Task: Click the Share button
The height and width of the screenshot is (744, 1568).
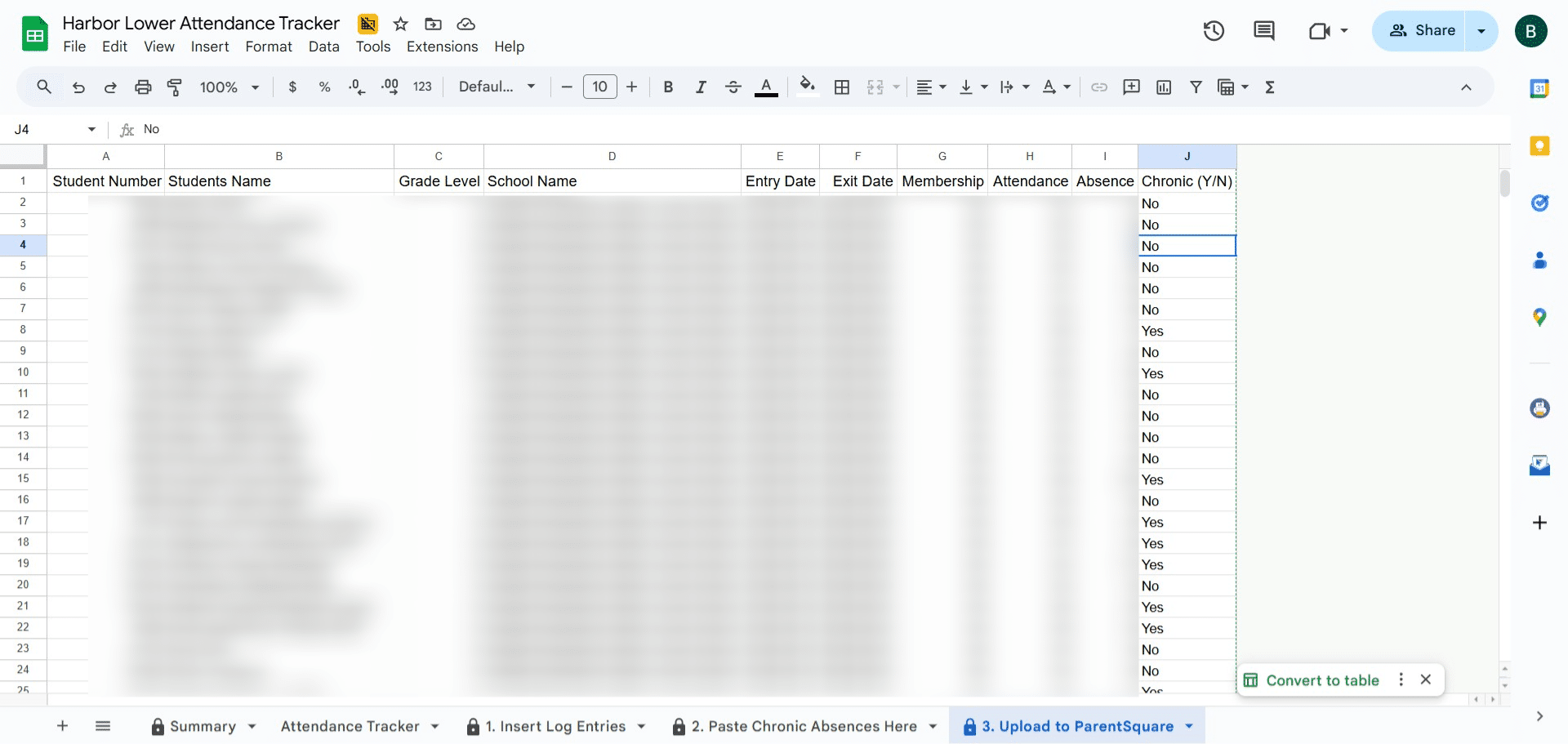Action: pyautogui.click(x=1423, y=31)
